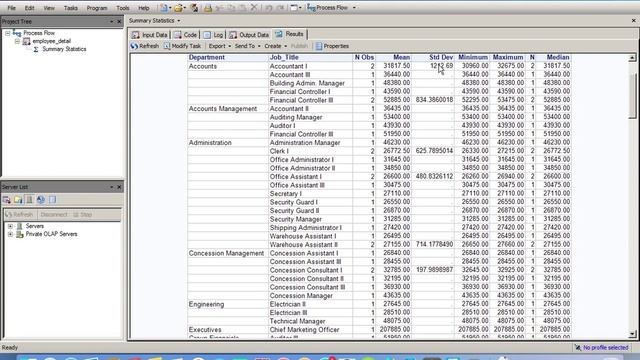Image resolution: width=640 pixels, height=360 pixels.
Task: Switch to the Input Data tab
Action: pos(150,35)
